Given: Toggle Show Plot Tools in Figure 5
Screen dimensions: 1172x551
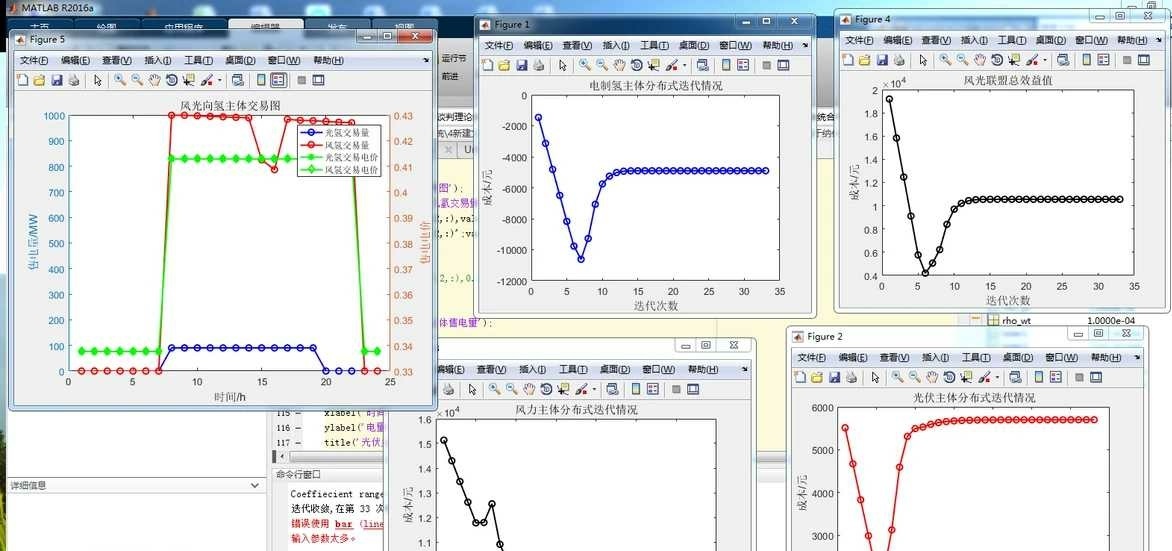Looking at the screenshot, I should (318, 80).
